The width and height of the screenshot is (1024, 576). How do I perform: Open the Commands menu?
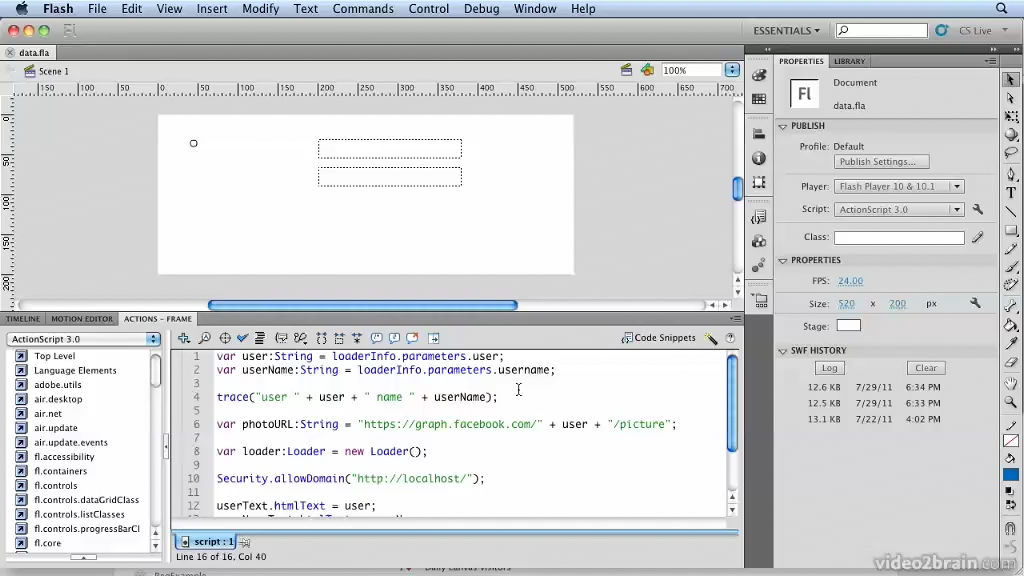click(363, 8)
